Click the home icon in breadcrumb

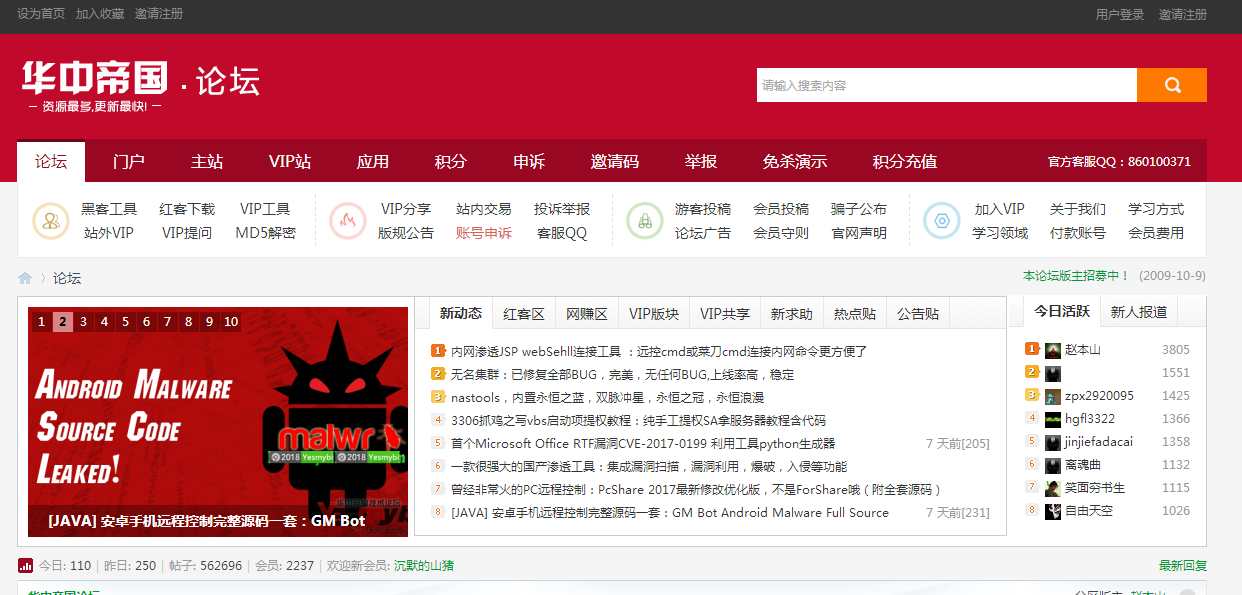pyautogui.click(x=25, y=278)
